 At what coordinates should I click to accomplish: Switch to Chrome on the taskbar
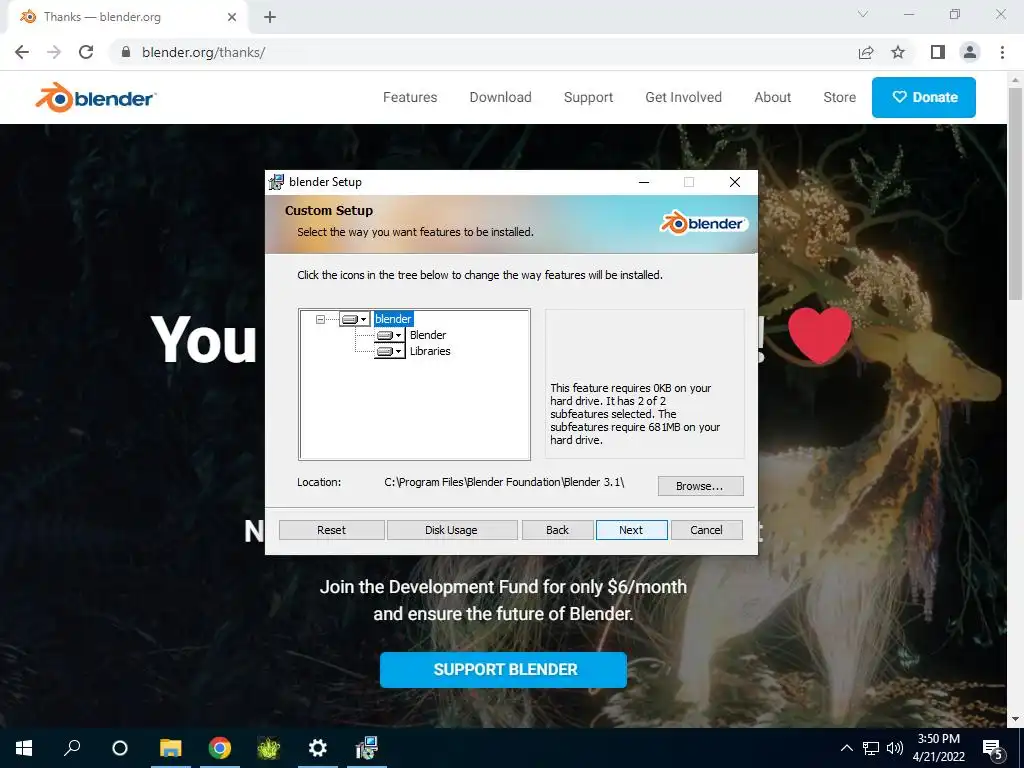click(x=219, y=748)
